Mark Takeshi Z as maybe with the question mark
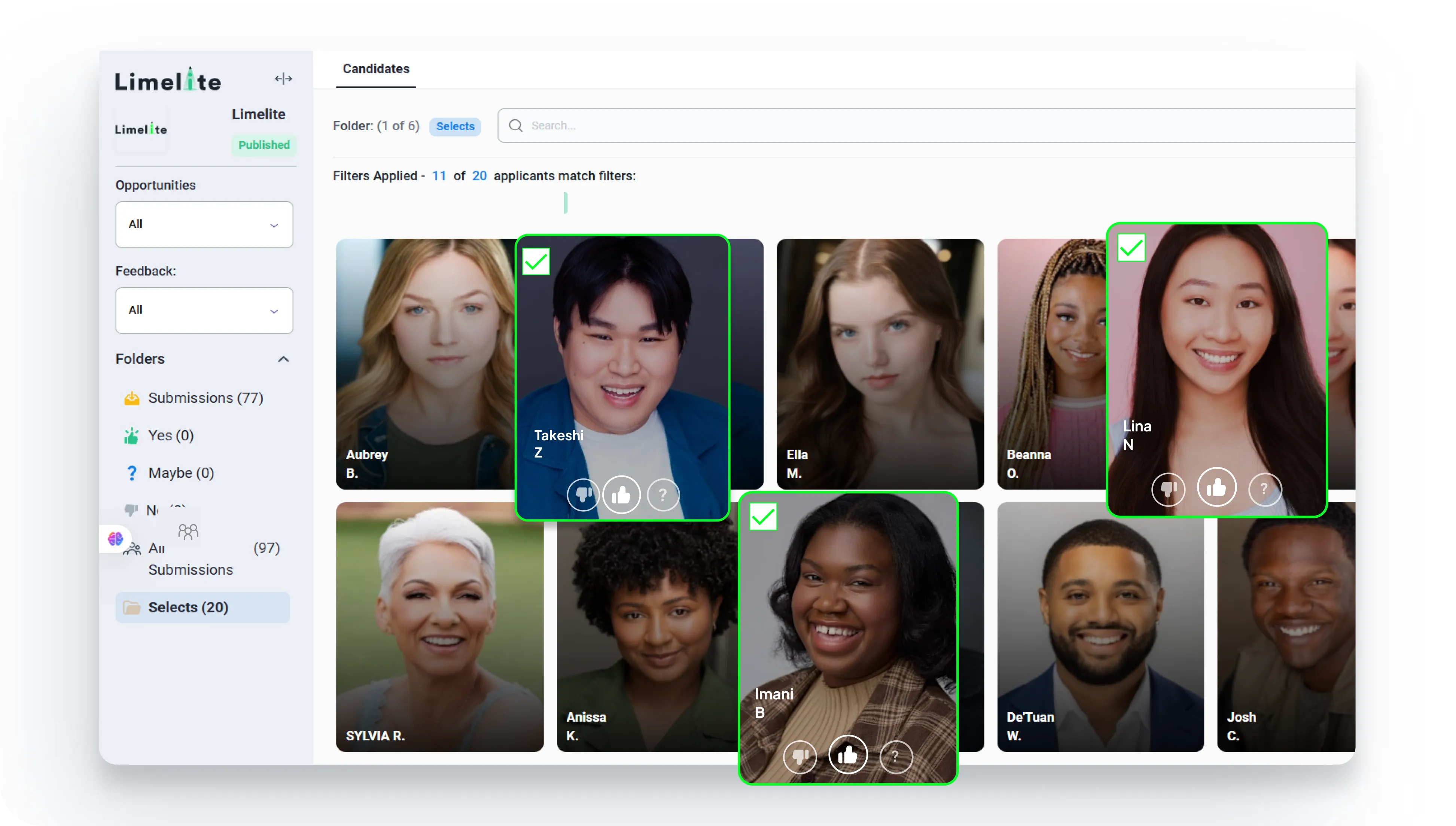1456x826 pixels. click(x=663, y=495)
